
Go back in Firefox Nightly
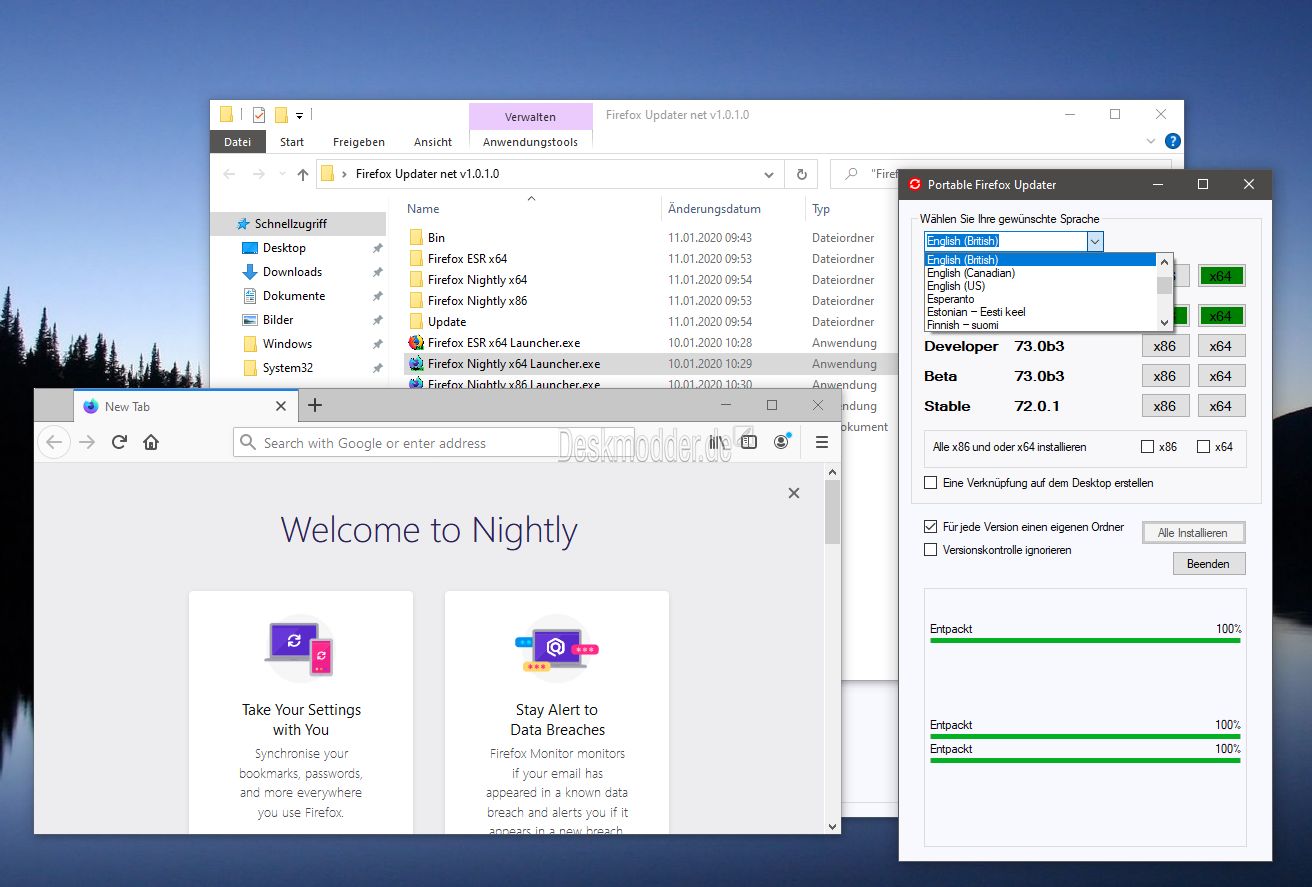pos(54,442)
